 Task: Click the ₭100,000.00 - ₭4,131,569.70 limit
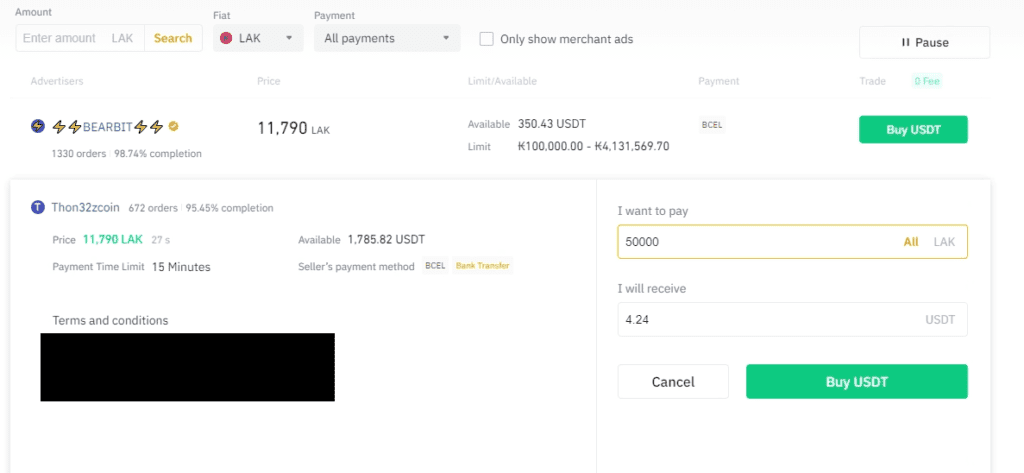pos(593,146)
